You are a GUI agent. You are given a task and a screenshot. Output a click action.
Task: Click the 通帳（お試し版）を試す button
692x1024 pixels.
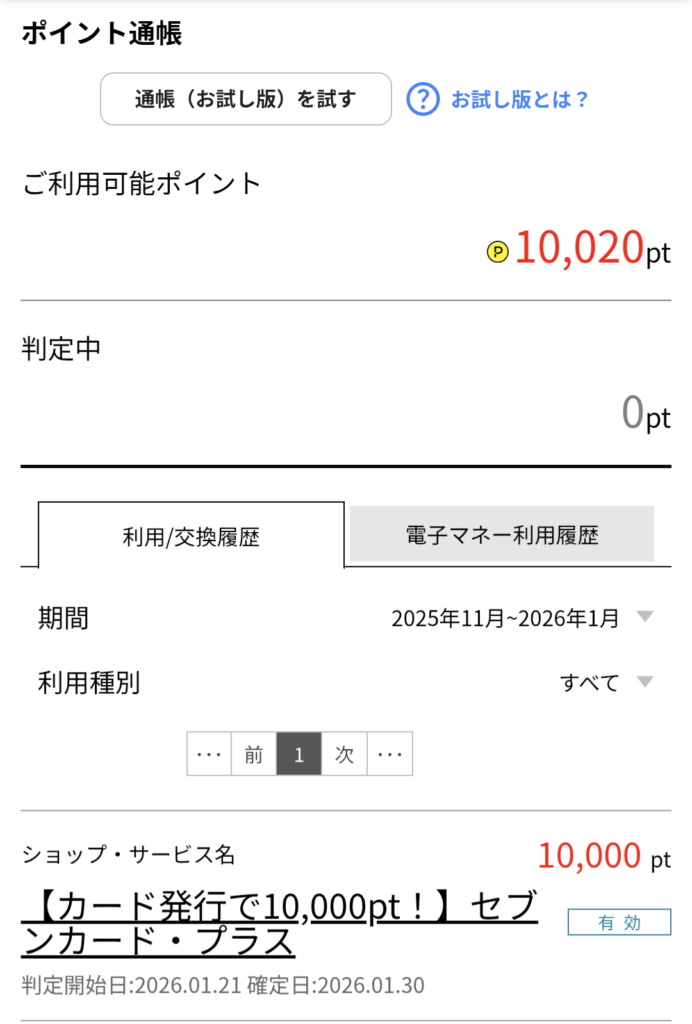[246, 99]
